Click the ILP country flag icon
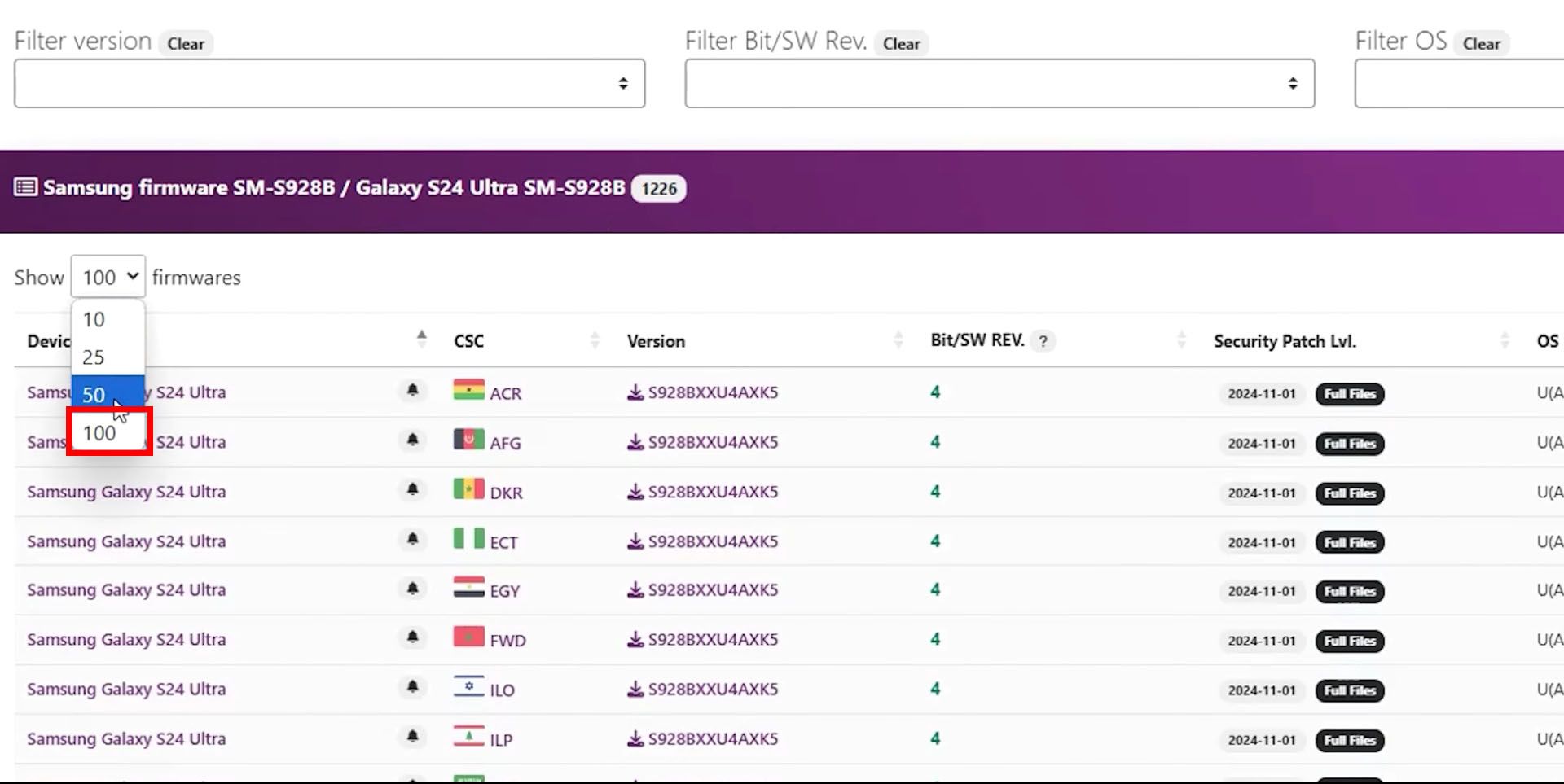The height and width of the screenshot is (784, 1564). pos(468,737)
